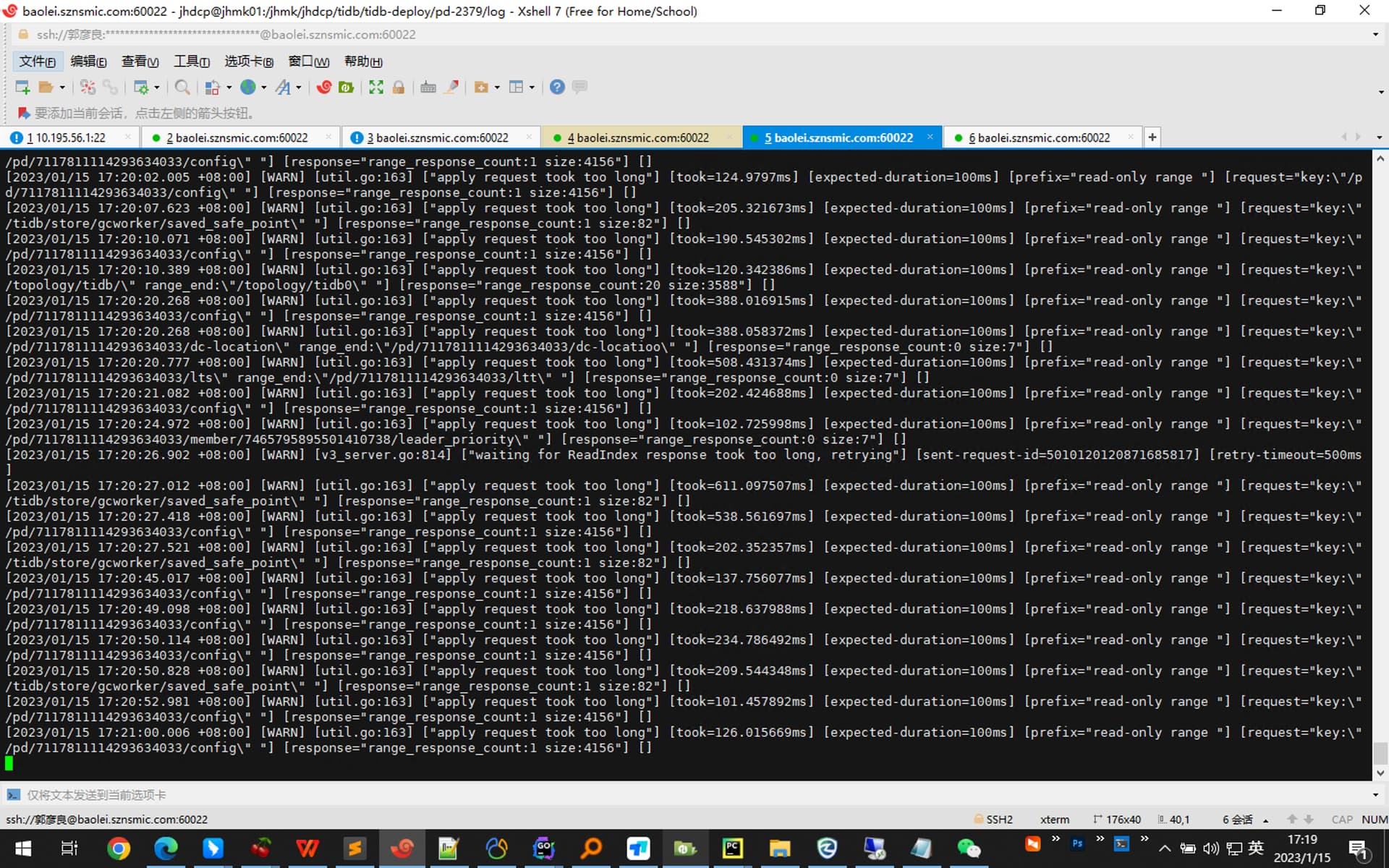Expand the globe encoding dropdown arrow
This screenshot has width=1389, height=868.
(264, 88)
